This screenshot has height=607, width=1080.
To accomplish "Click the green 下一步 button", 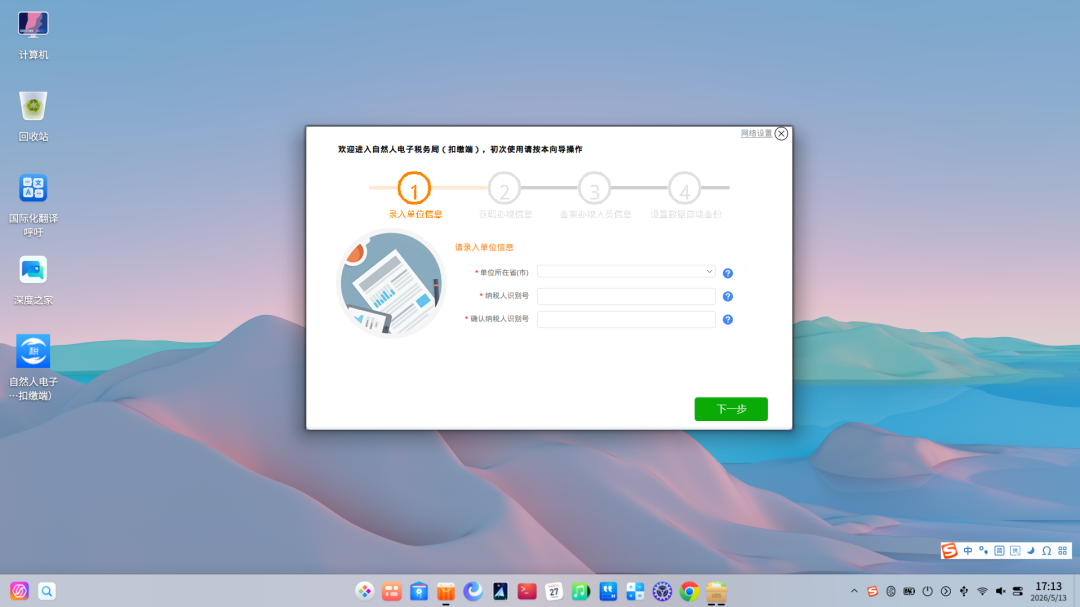I will [x=731, y=409].
